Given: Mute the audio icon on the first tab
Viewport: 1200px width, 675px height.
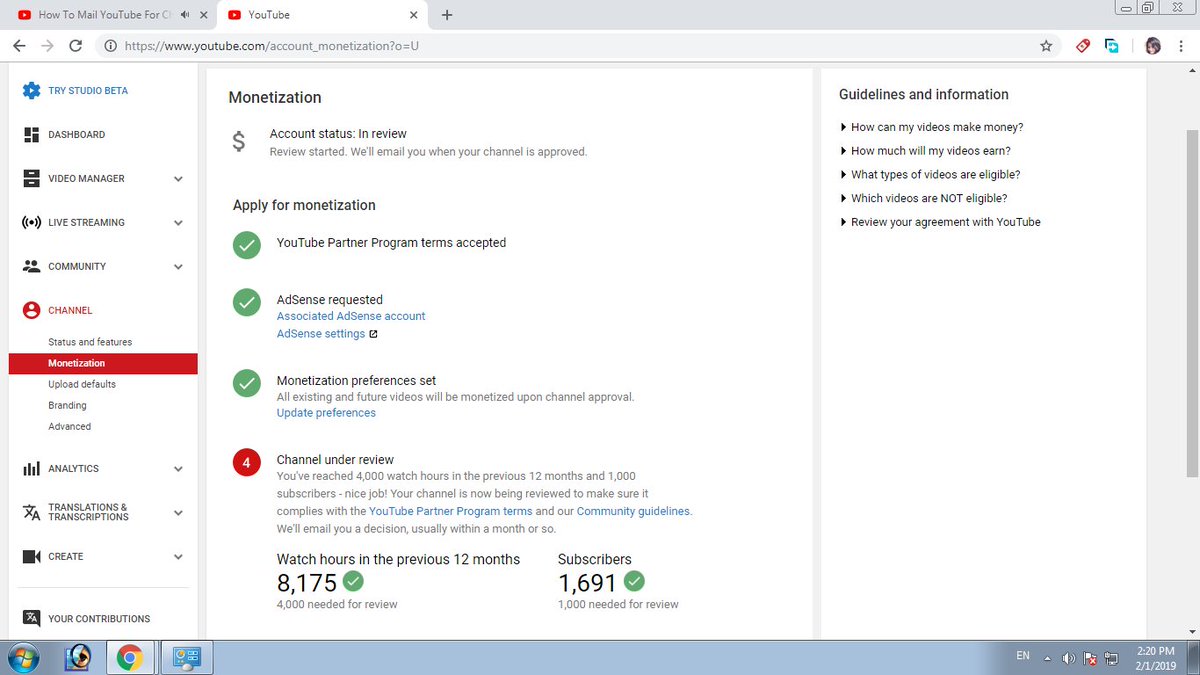Looking at the screenshot, I should point(186,15).
